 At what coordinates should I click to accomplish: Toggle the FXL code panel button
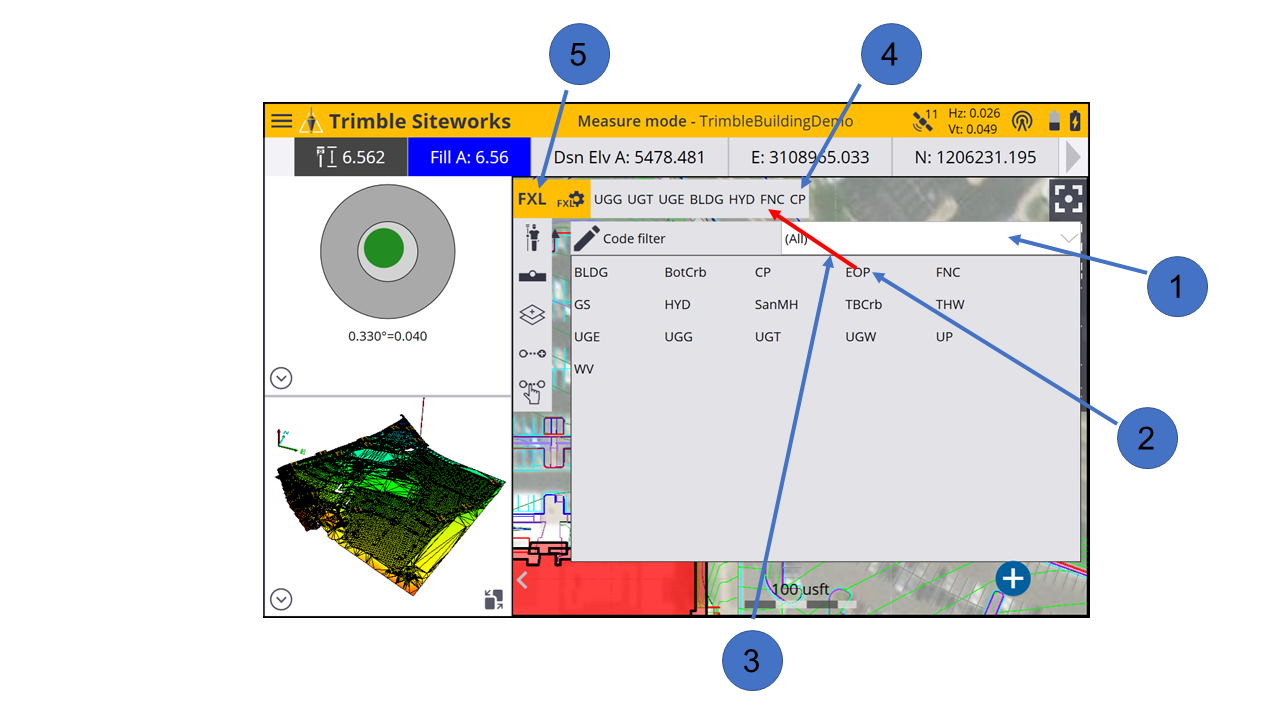pos(532,199)
